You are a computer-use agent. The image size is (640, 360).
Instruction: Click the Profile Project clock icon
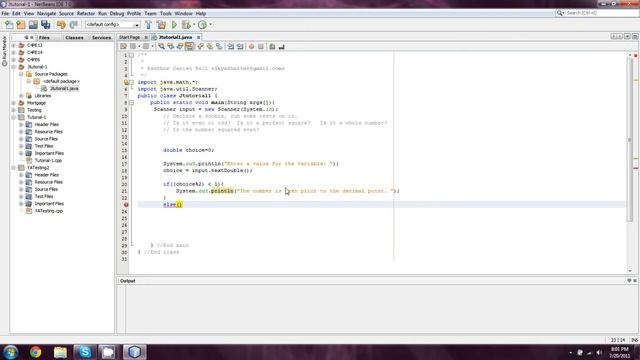[x=202, y=25]
